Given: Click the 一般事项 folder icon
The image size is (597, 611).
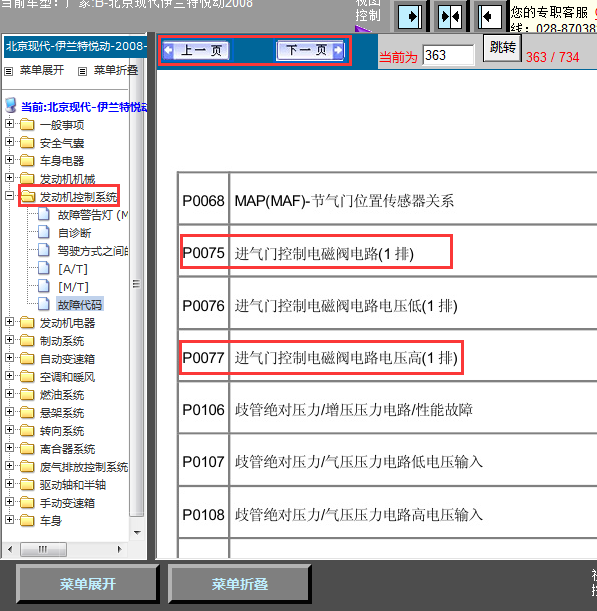Looking at the screenshot, I should tap(27, 125).
